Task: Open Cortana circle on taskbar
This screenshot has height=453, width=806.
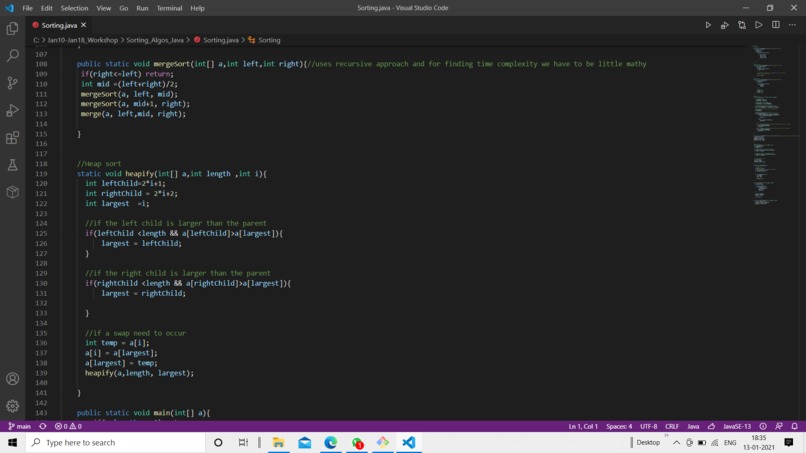Action: click(x=218, y=442)
